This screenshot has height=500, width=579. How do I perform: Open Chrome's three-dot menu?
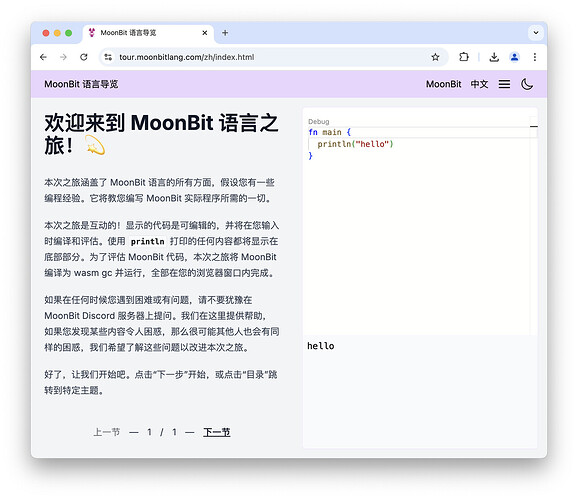535,57
